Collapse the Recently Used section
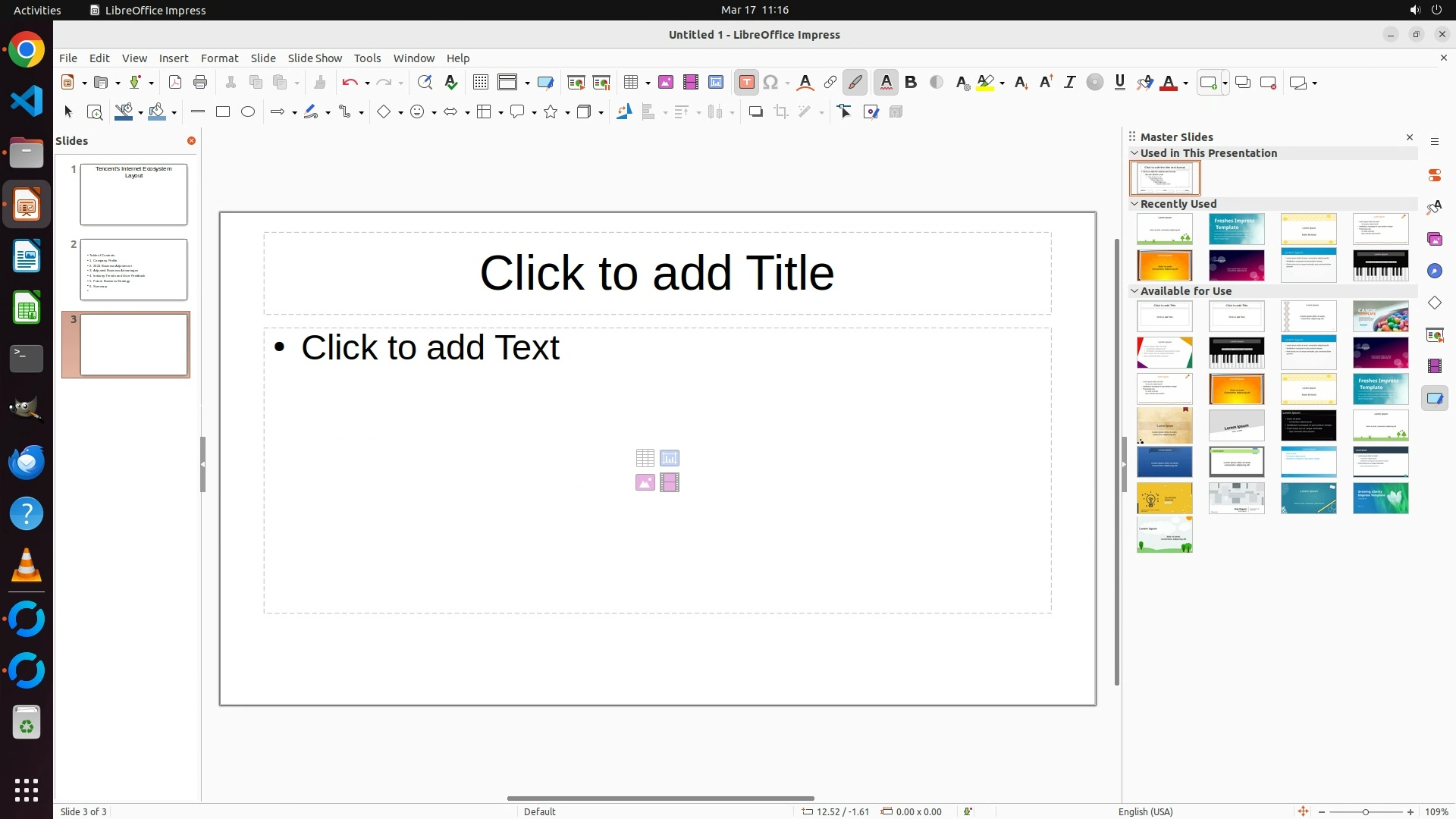 (x=1134, y=204)
